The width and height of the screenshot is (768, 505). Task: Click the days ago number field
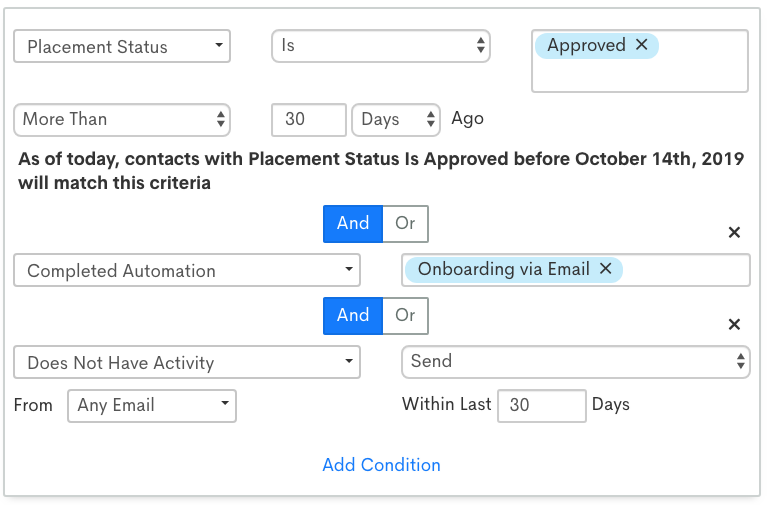(308, 119)
